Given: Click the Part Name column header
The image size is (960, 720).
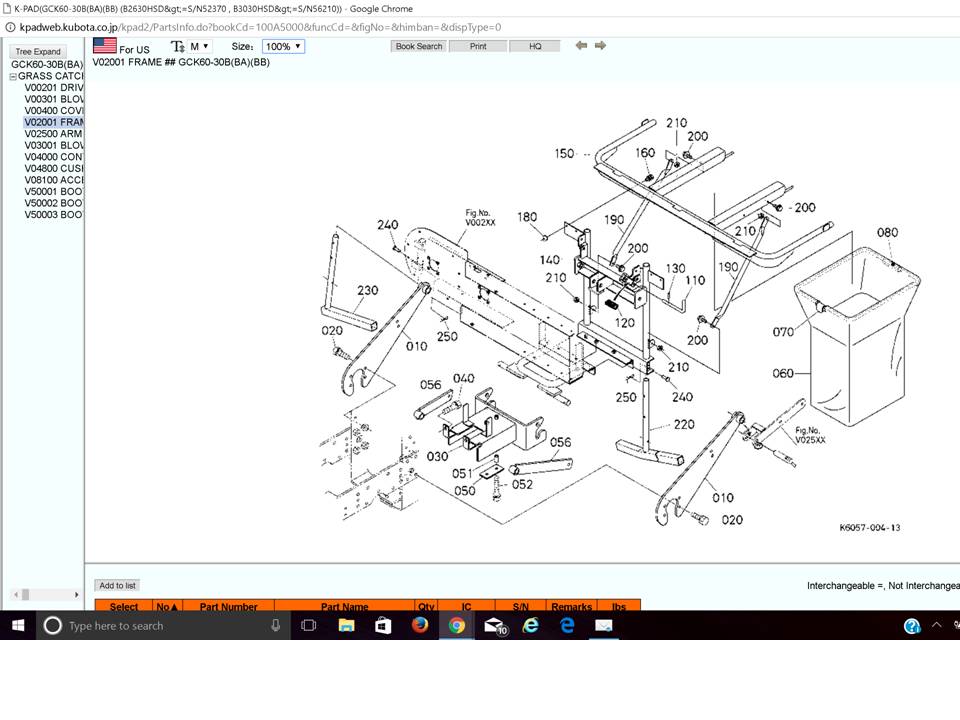Looking at the screenshot, I should pyautogui.click(x=345, y=606).
